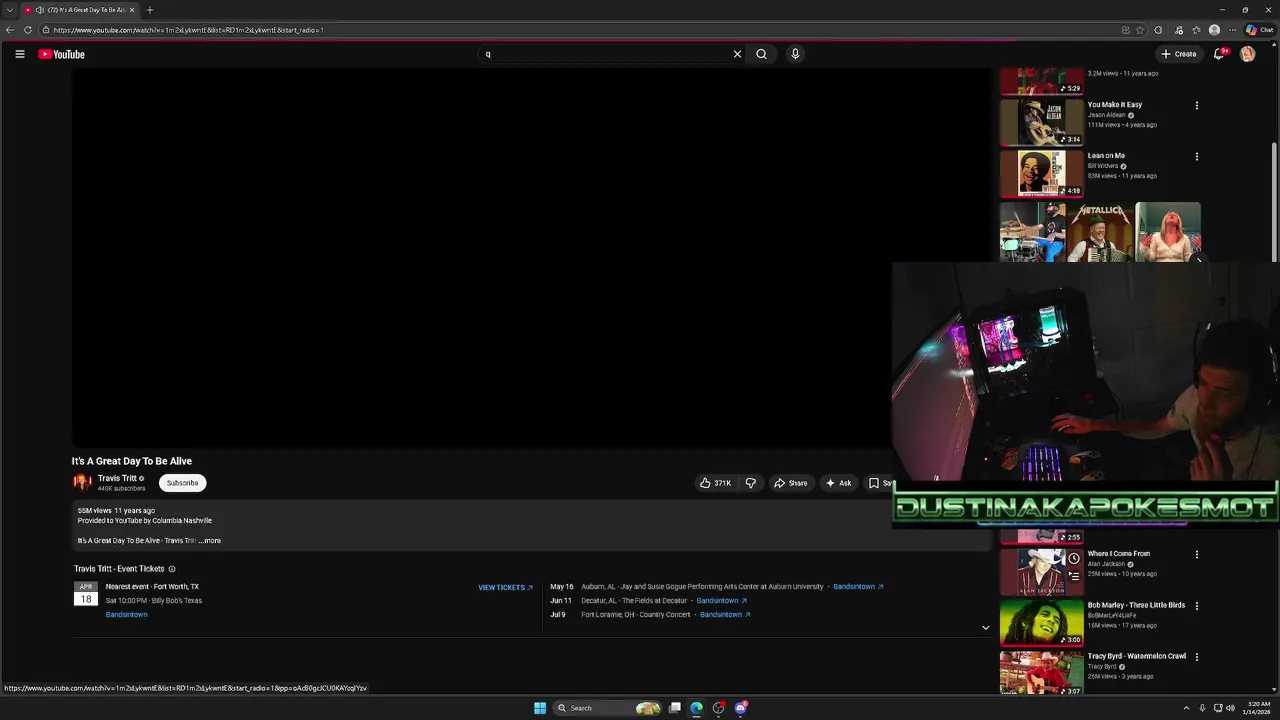Open the Edge icon on the taskbar
This screenshot has width=1280, height=720.
pos(696,708)
